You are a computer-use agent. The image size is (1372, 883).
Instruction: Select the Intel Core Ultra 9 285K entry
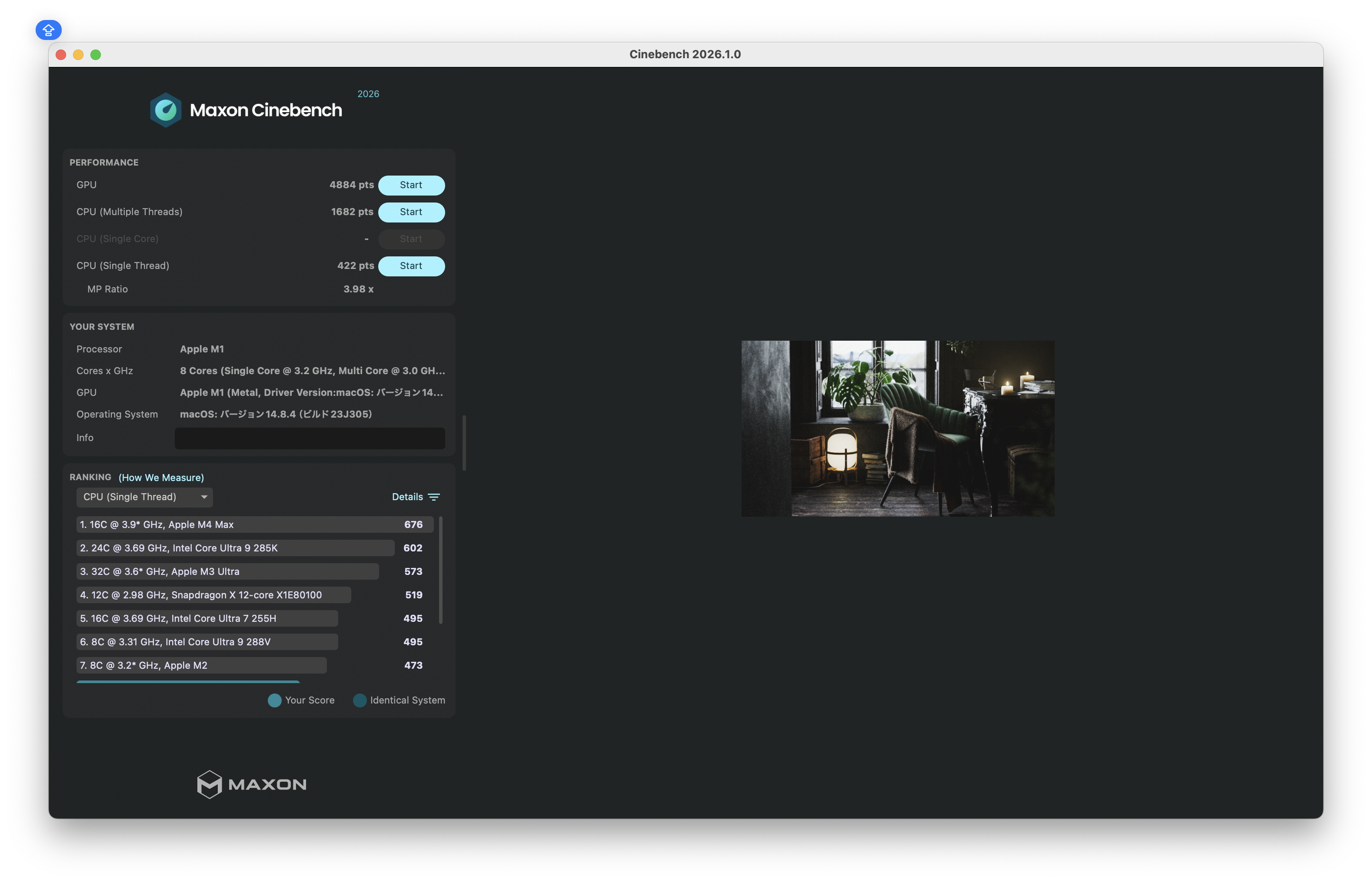click(235, 548)
